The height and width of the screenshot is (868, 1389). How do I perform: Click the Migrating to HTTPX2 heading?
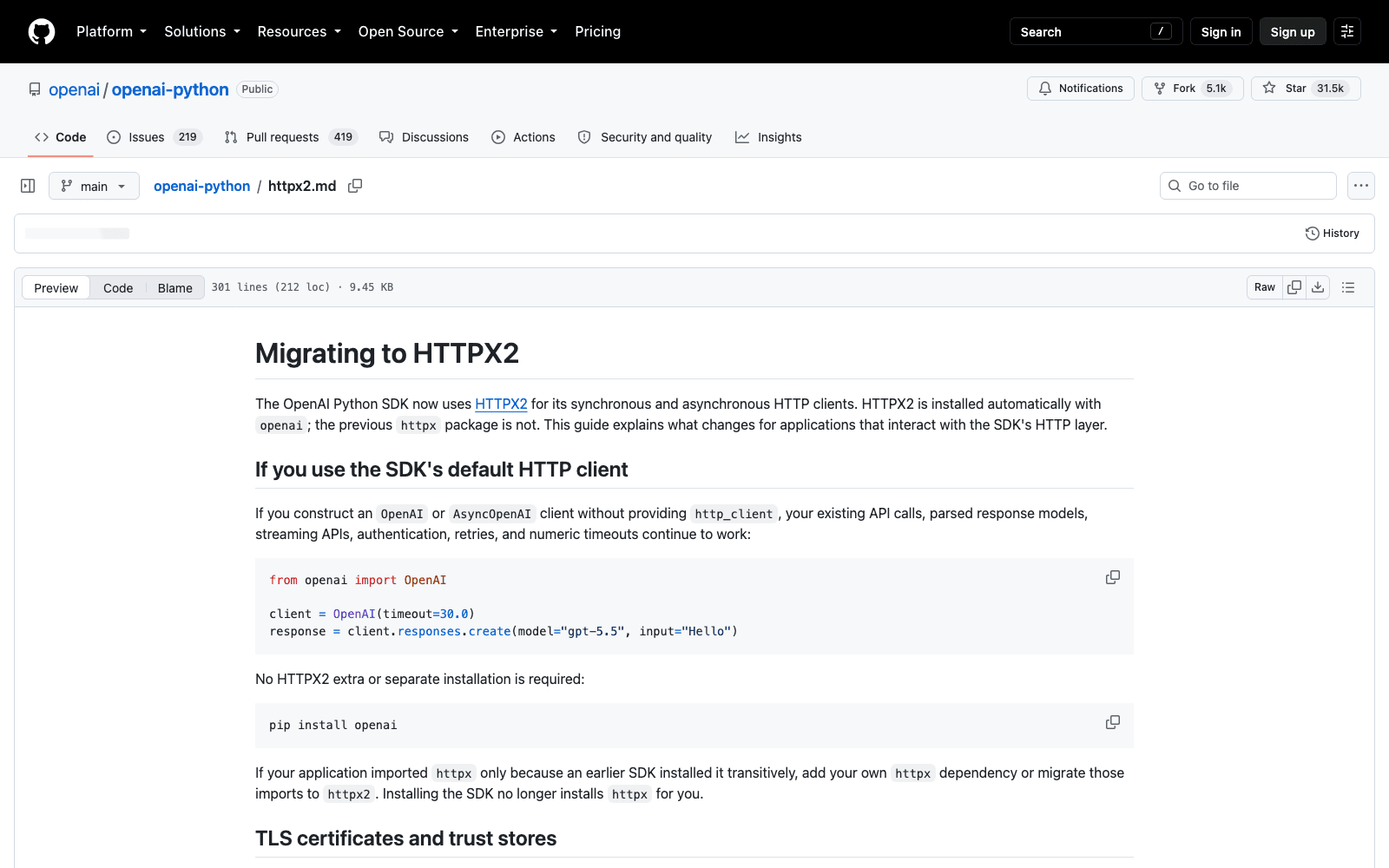387,353
